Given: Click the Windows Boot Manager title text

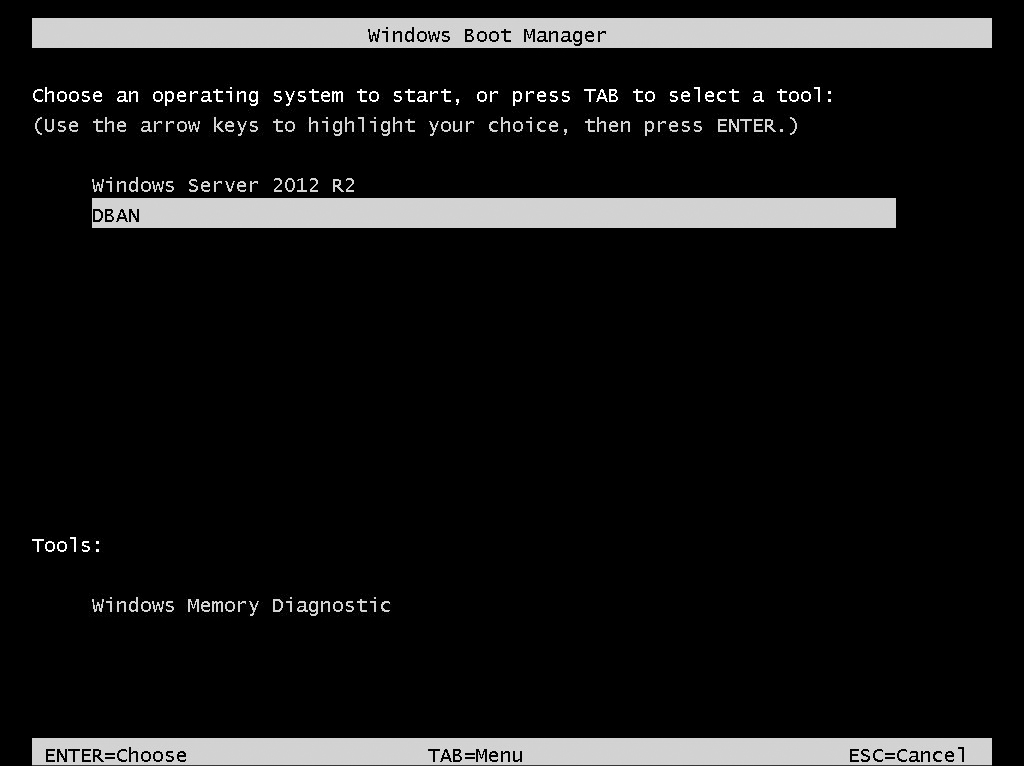Looking at the screenshot, I should (487, 35).
